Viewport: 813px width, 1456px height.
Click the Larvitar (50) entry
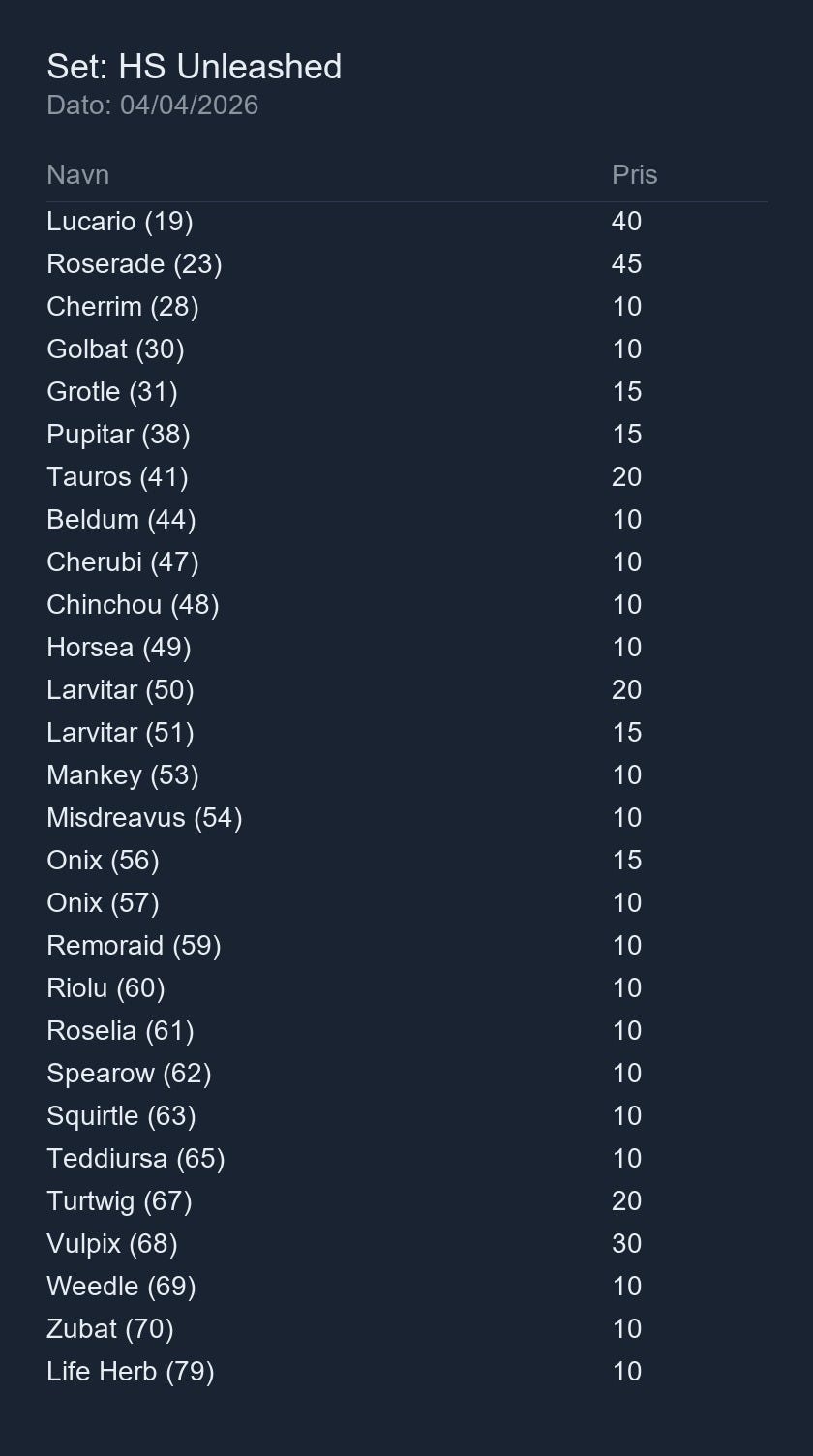pyautogui.click(x=120, y=690)
